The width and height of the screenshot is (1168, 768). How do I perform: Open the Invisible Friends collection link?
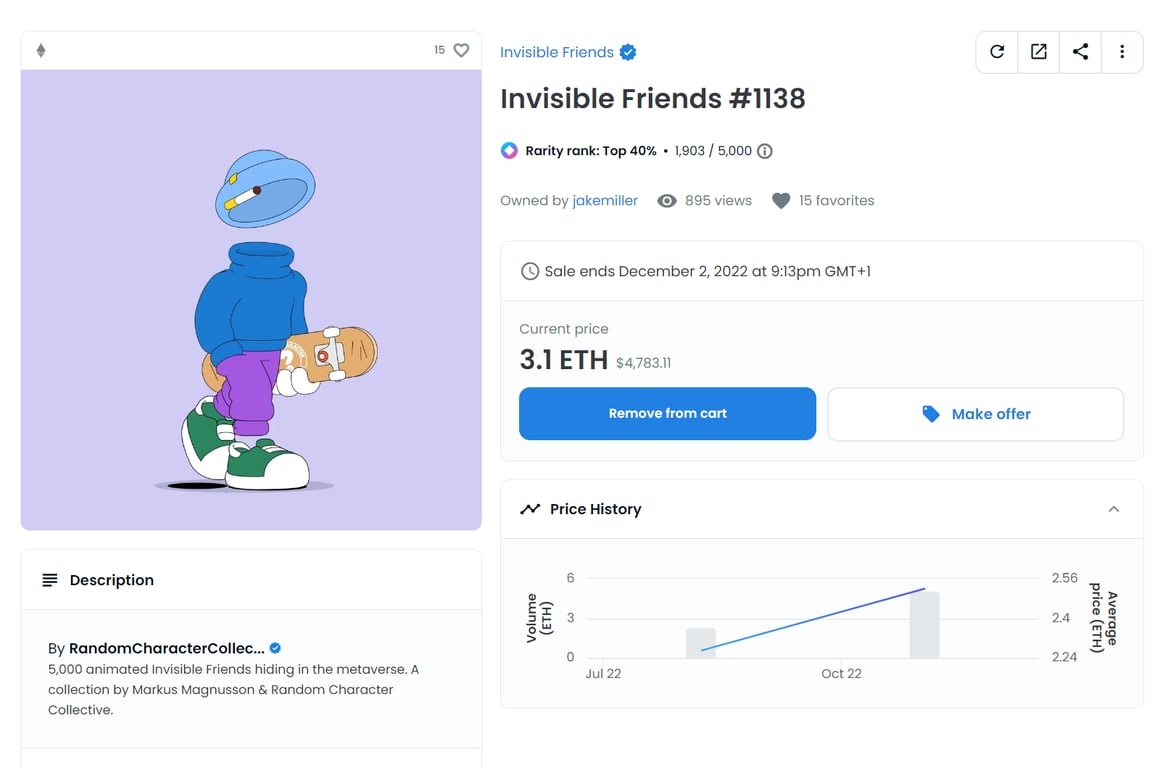(x=557, y=52)
